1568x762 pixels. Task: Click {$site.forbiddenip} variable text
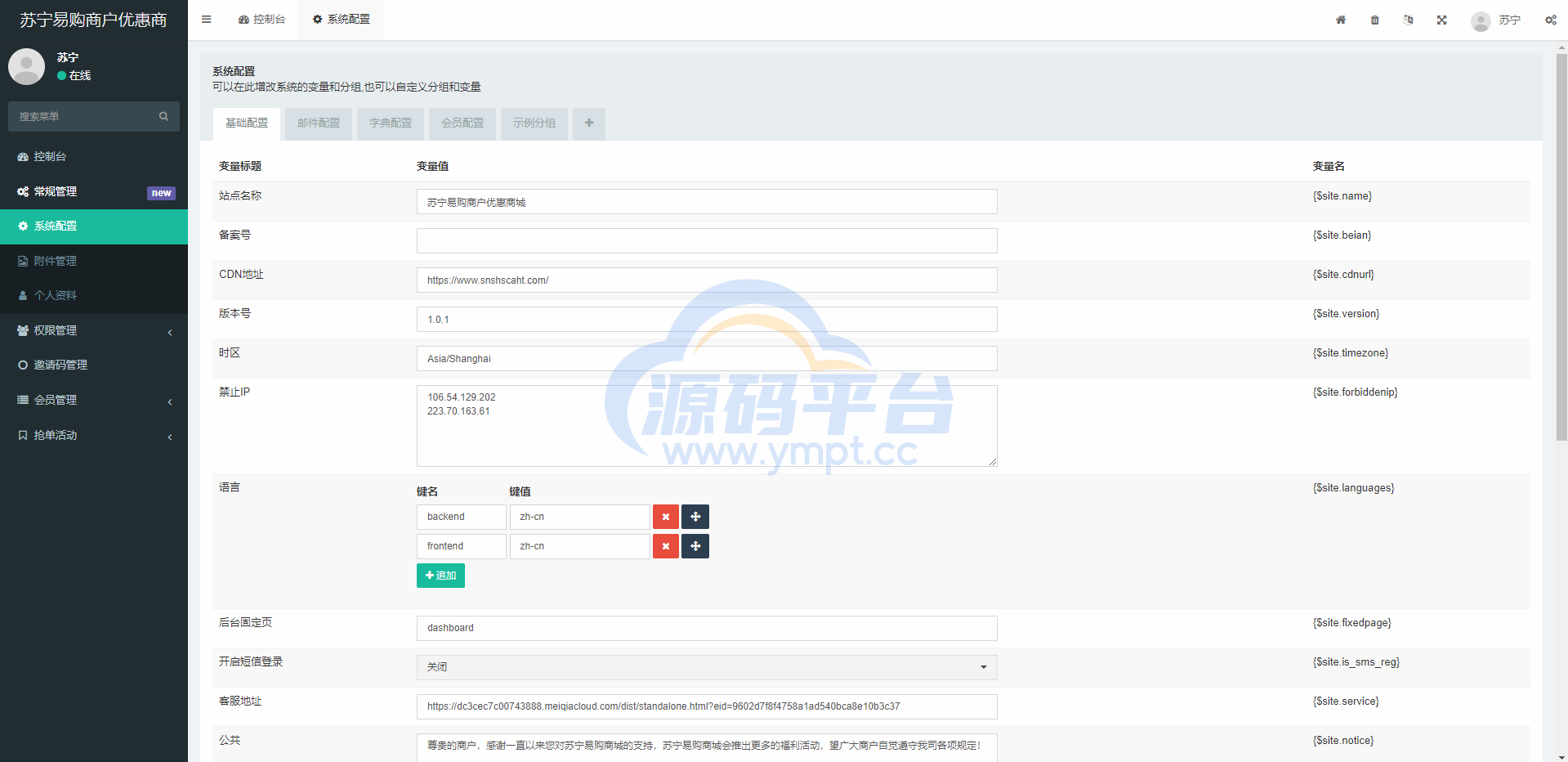[1355, 392]
